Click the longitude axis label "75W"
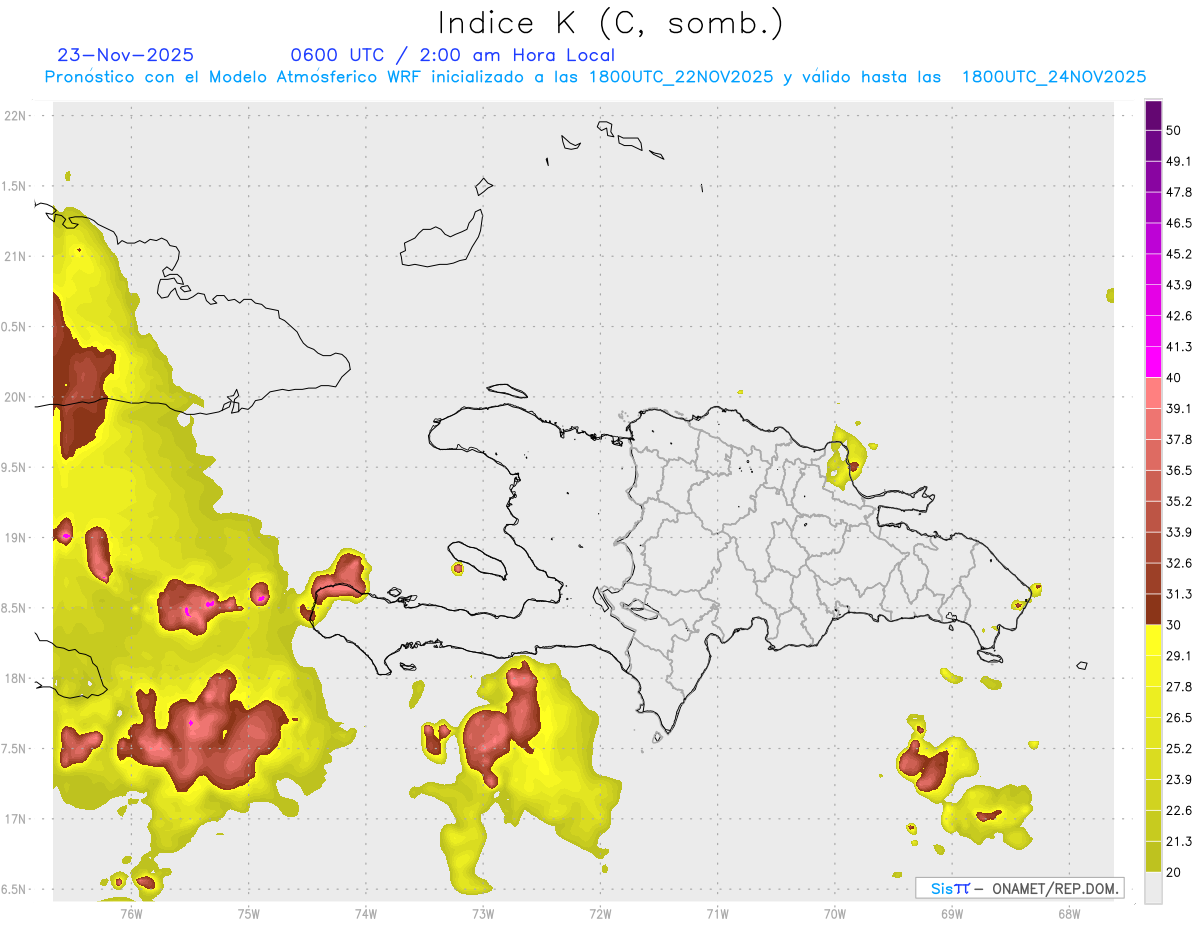The image size is (1200, 927). [x=249, y=913]
